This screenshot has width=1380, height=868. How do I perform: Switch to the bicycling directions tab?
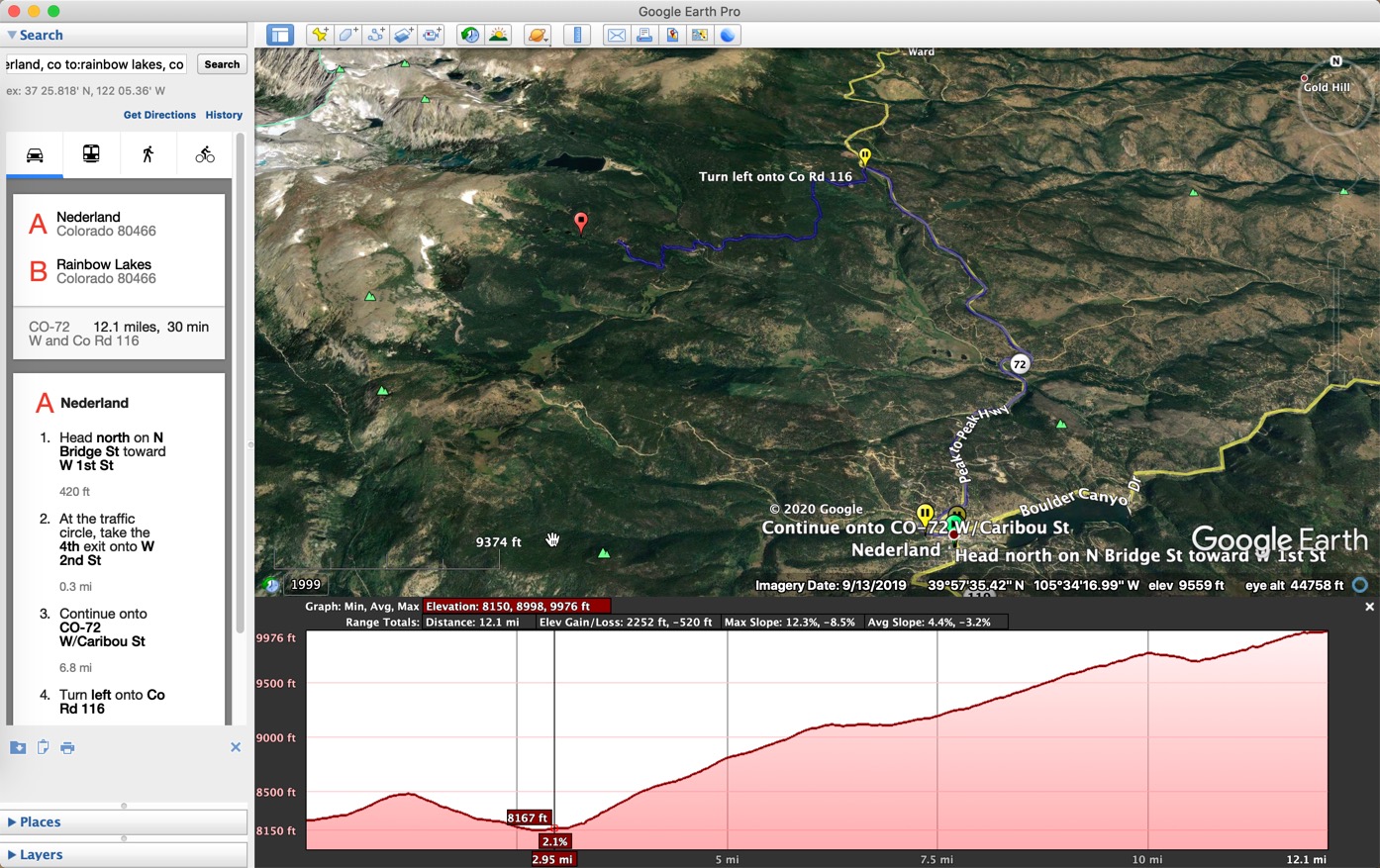tap(205, 154)
